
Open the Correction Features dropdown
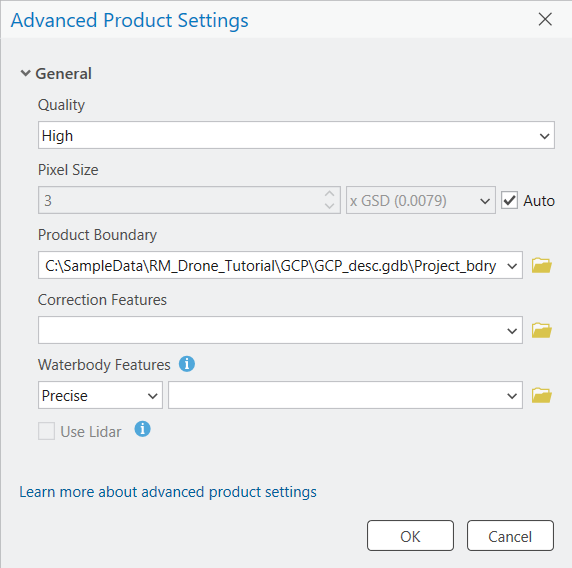click(280, 330)
